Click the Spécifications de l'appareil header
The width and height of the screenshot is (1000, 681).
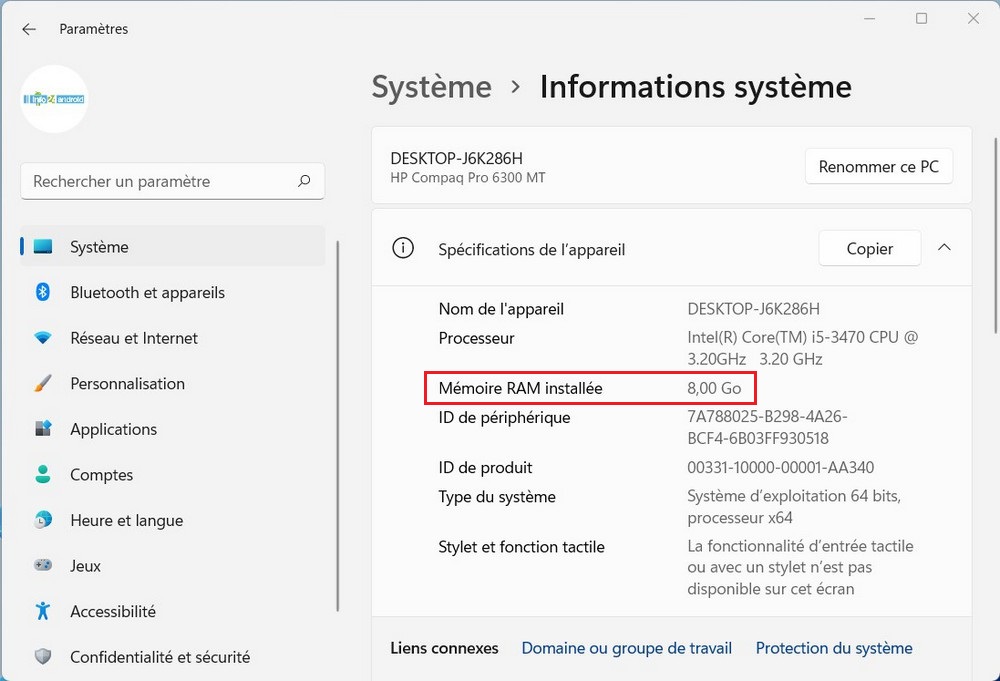coord(672,248)
